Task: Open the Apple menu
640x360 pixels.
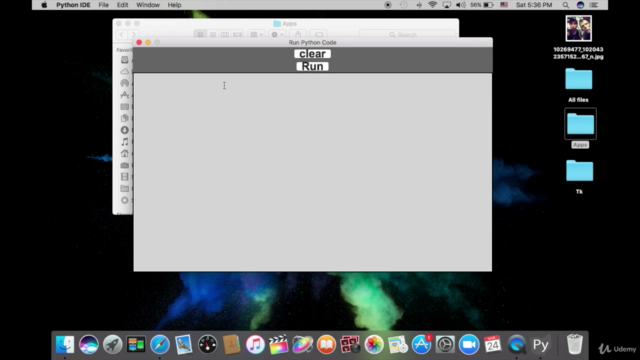Action: pyautogui.click(x=44, y=5)
